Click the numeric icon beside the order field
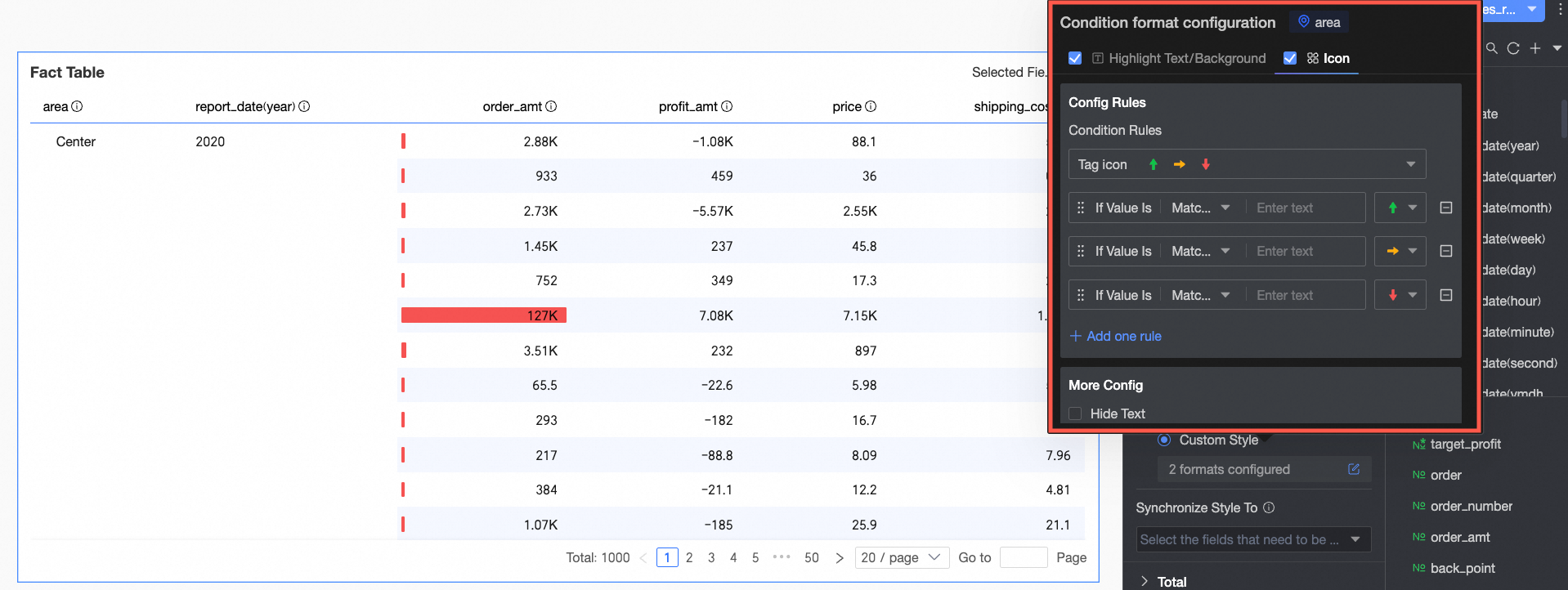This screenshot has height=590, width=1568. pyautogui.click(x=1418, y=475)
